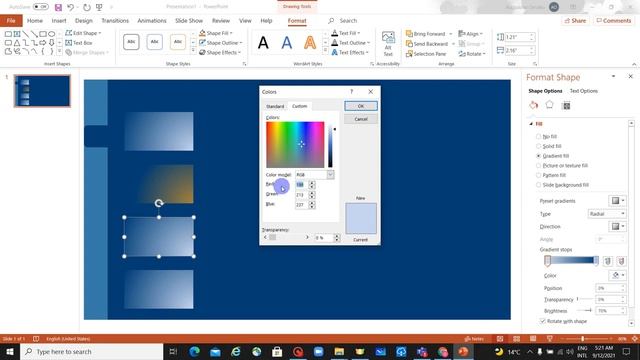
Task: Click the PowerPoint icon in the taskbar
Action: point(463,351)
